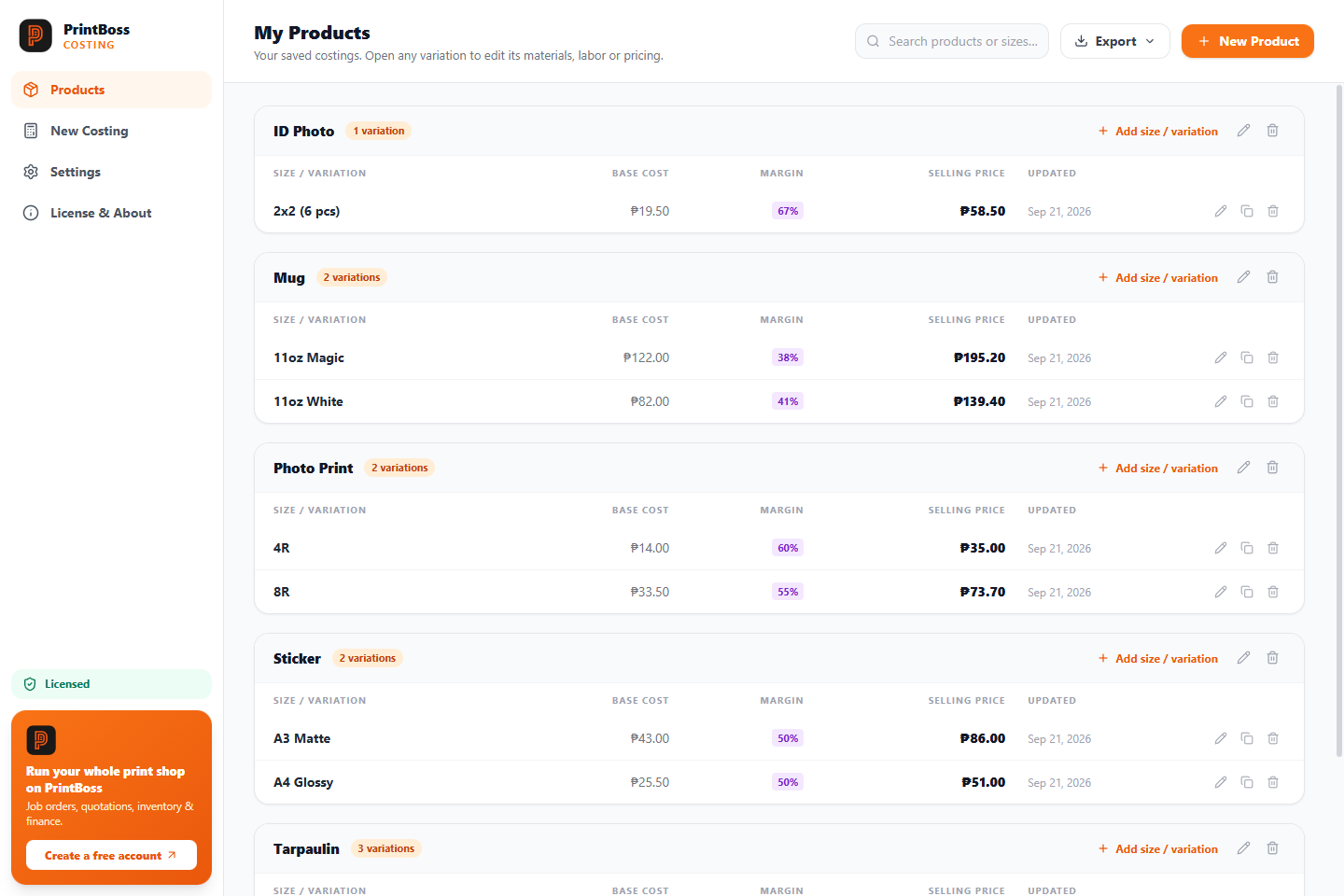Edit the 11oz Magic variation
This screenshot has width=1344, height=896.
coord(1221,357)
